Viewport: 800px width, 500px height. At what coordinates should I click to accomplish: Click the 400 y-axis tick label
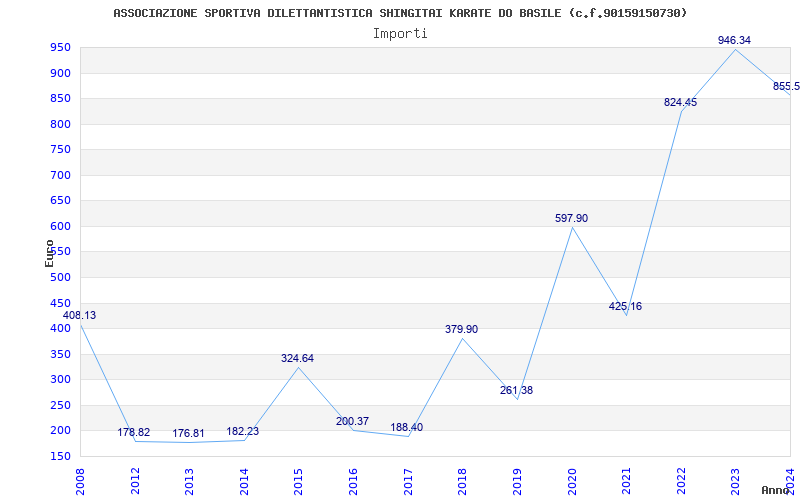(x=60, y=329)
